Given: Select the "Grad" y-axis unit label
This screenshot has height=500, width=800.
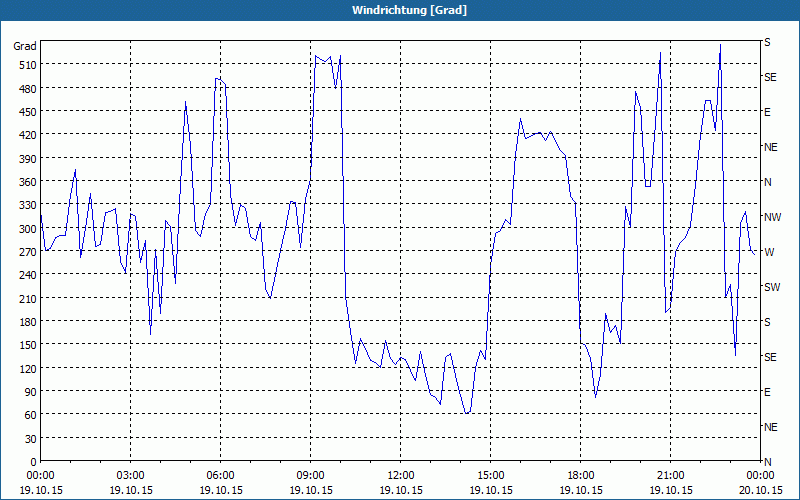Looking at the screenshot, I should (25, 46).
